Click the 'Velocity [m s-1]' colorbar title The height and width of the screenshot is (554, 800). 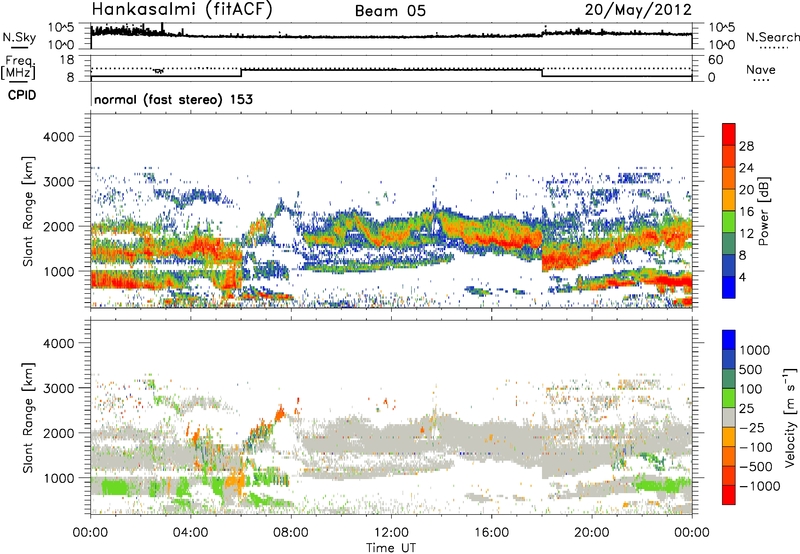click(x=790, y=417)
